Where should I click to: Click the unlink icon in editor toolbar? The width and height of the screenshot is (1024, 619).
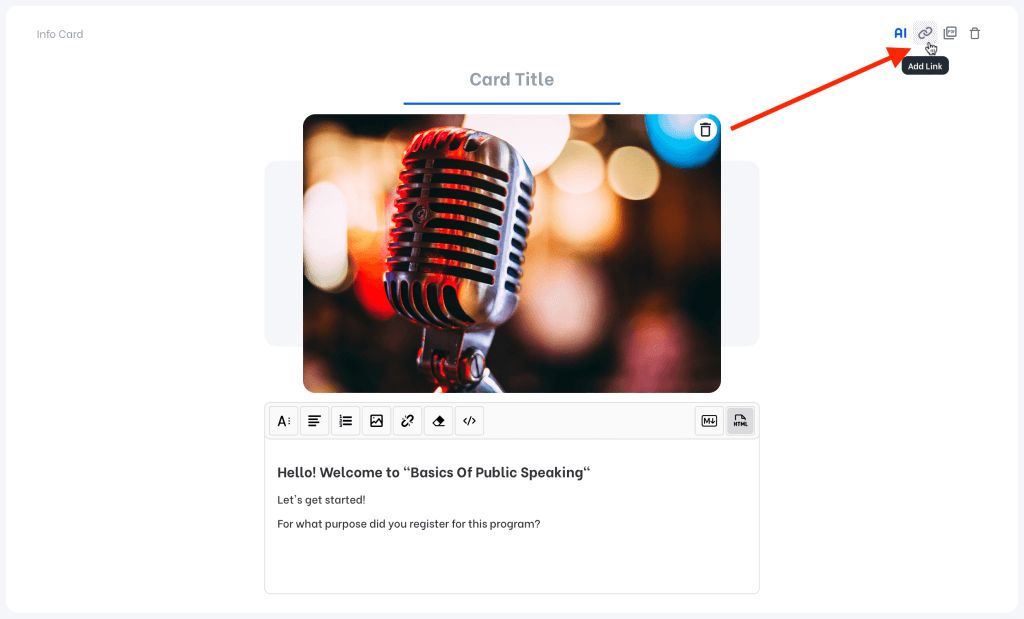tap(407, 421)
